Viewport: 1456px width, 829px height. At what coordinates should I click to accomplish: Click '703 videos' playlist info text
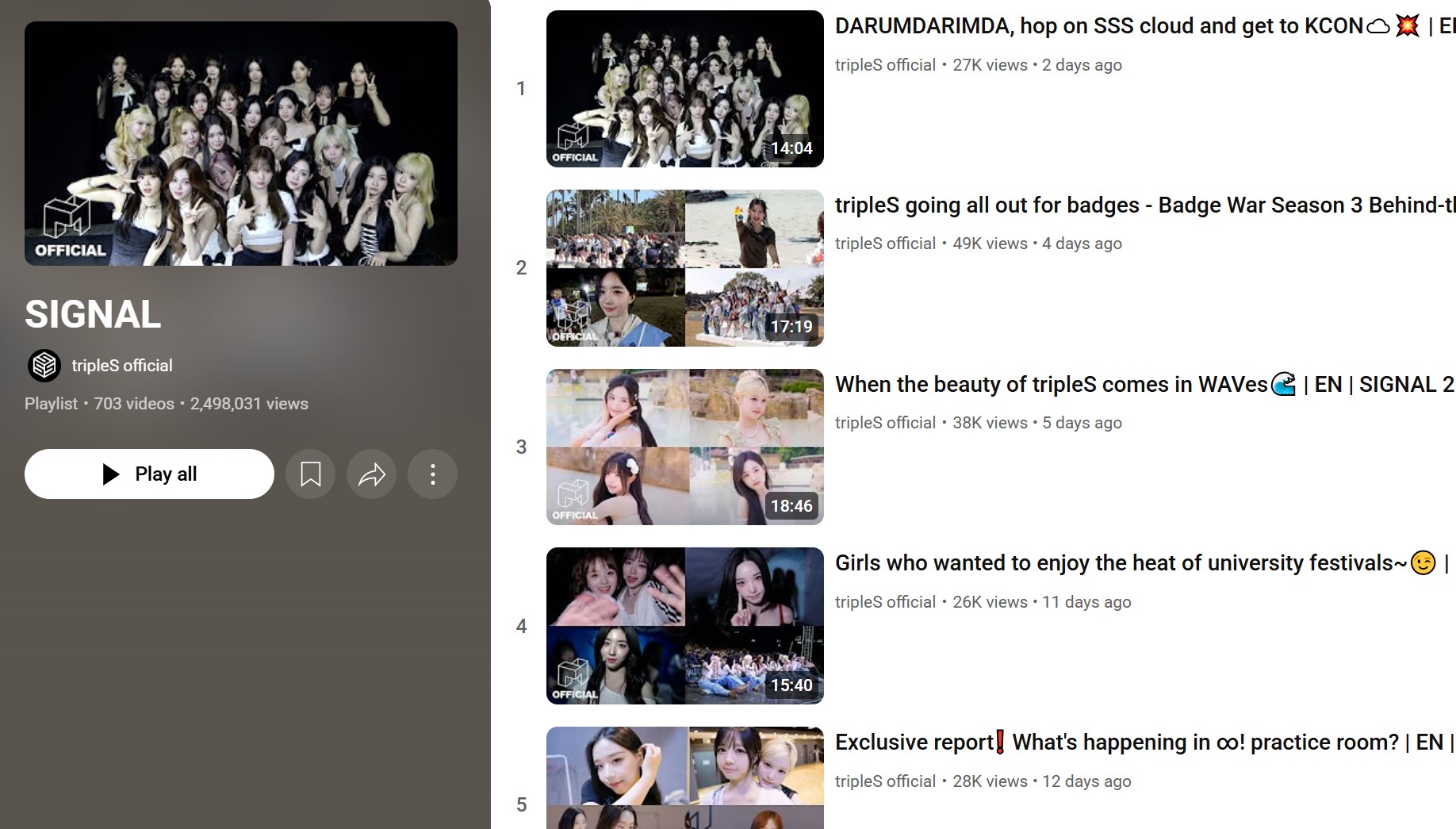point(134,404)
